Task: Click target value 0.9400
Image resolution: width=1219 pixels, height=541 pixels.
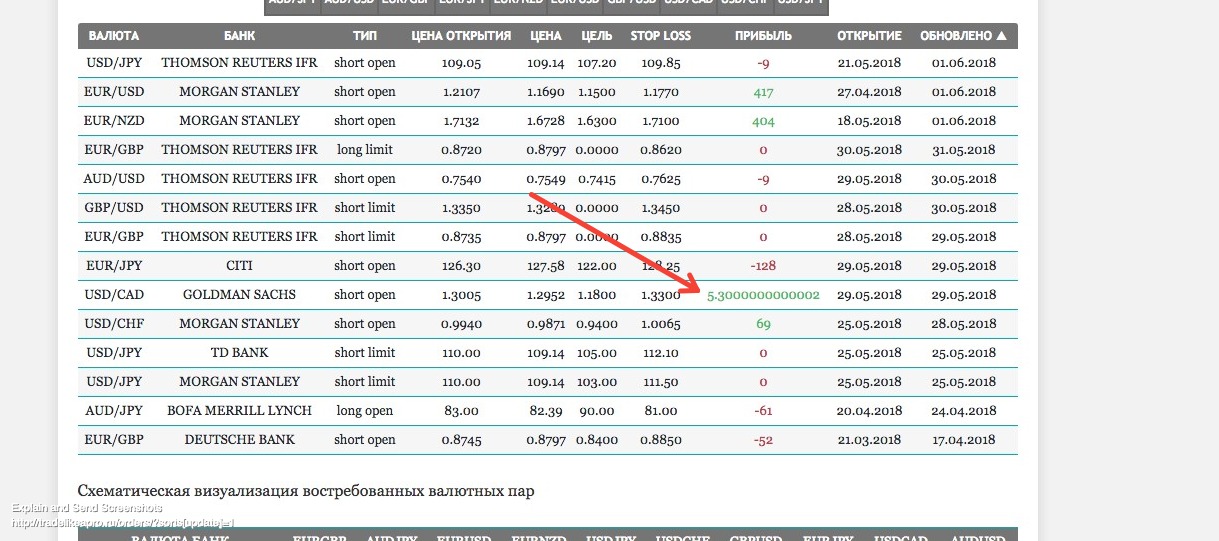Action: click(597, 324)
